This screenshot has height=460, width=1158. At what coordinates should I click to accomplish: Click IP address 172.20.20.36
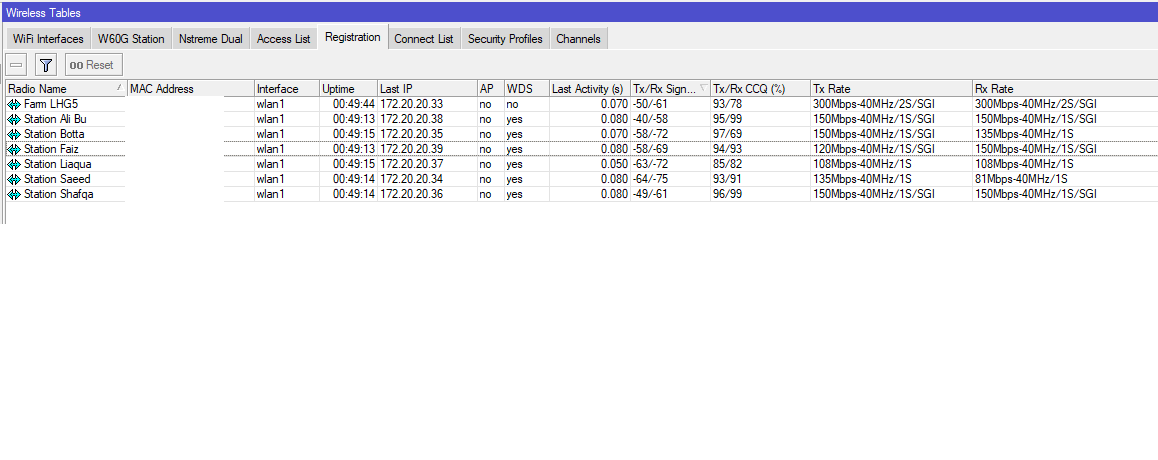tap(411, 194)
